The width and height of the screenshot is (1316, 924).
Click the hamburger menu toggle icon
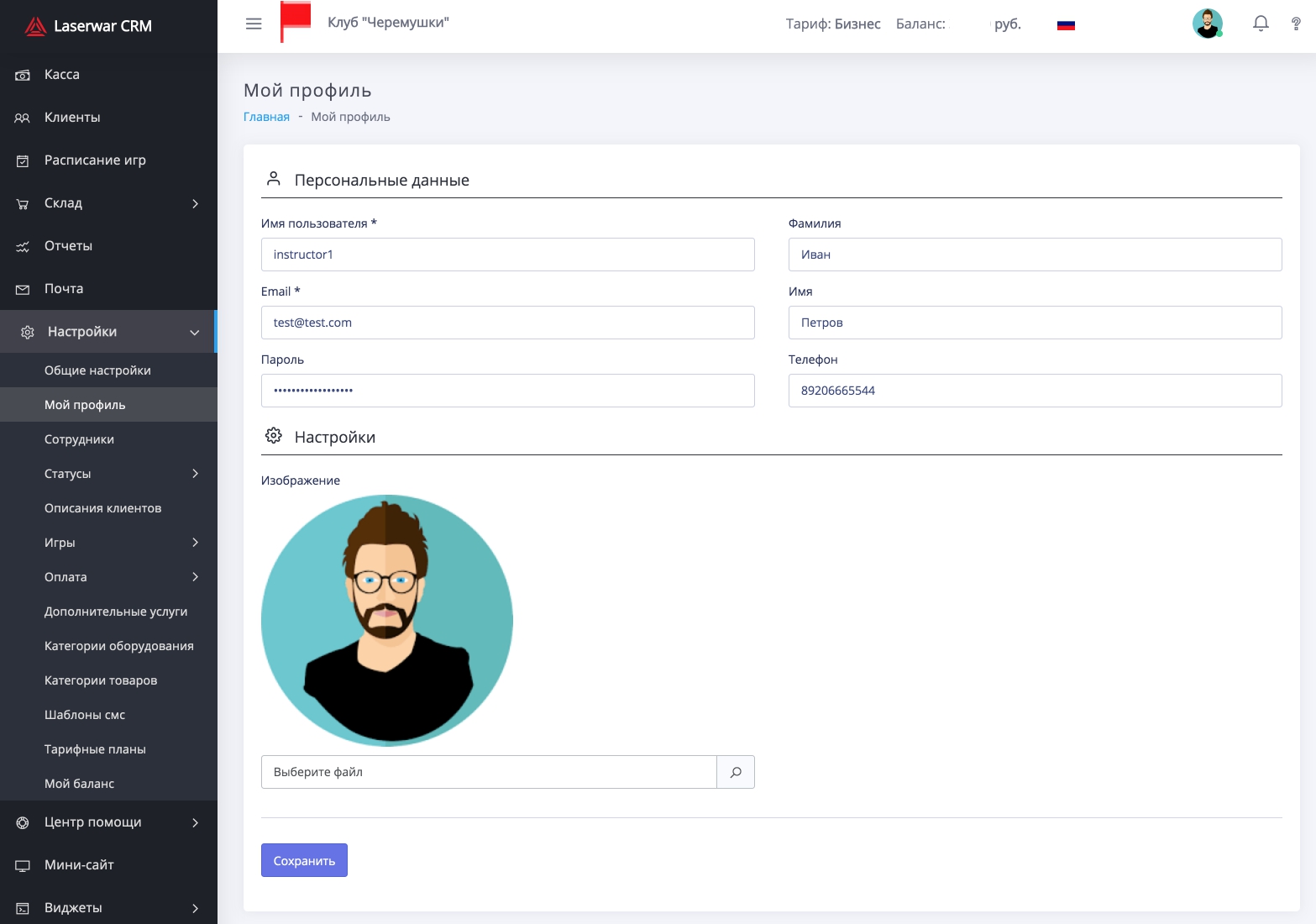[x=254, y=24]
